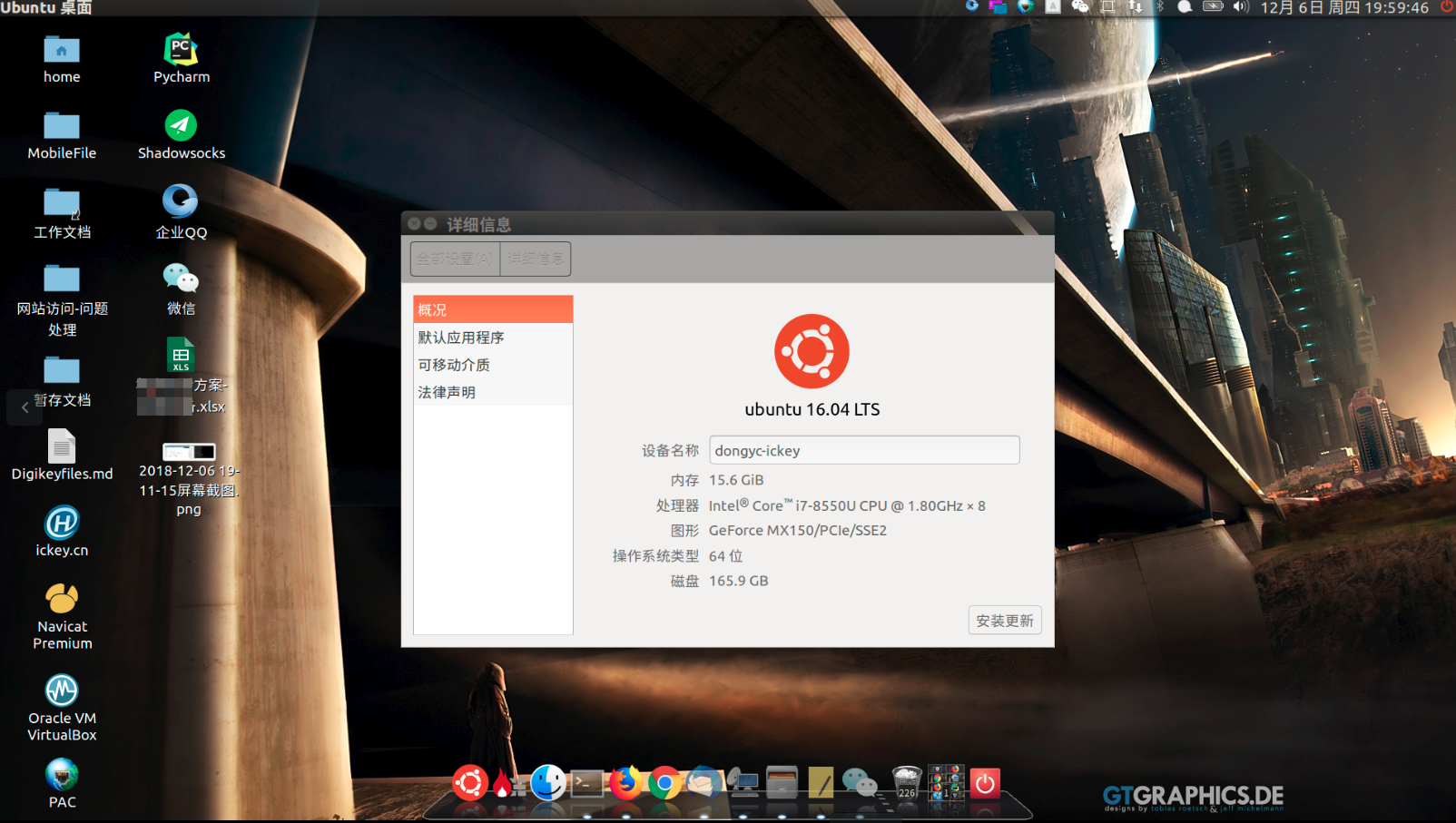Click the Ubuntu logo in the dock

(x=470, y=782)
